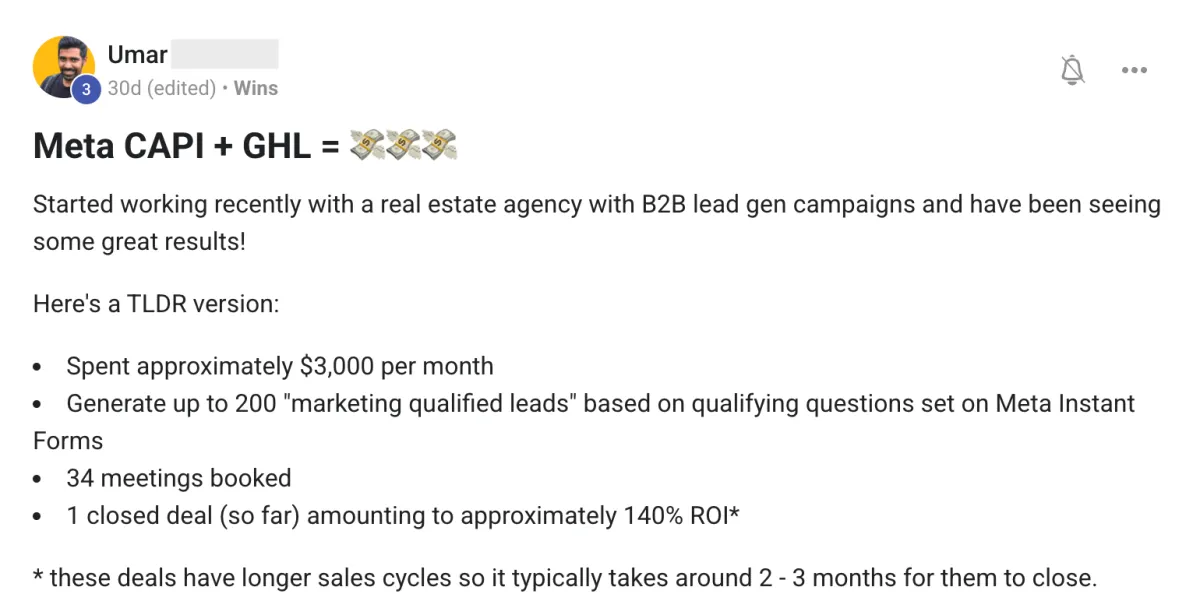
Task: Click the footnote about longer sales cycles
Action: (x=565, y=578)
